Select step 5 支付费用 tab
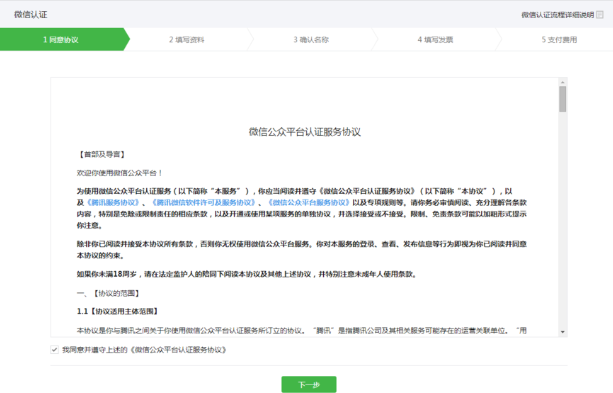The image size is (613, 393). coord(559,39)
